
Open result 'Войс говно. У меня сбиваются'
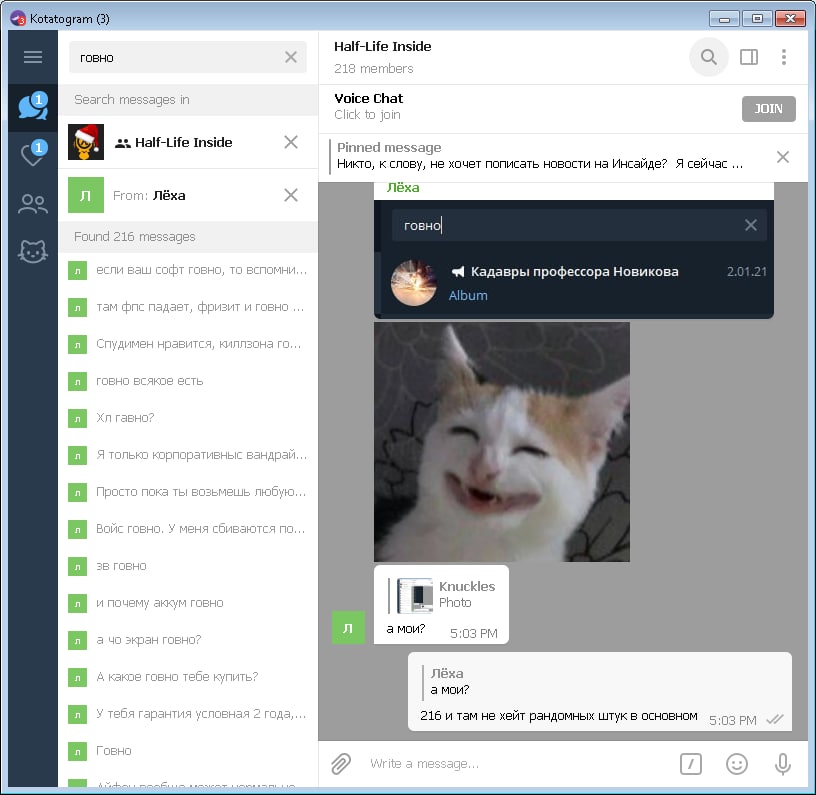tap(188, 529)
